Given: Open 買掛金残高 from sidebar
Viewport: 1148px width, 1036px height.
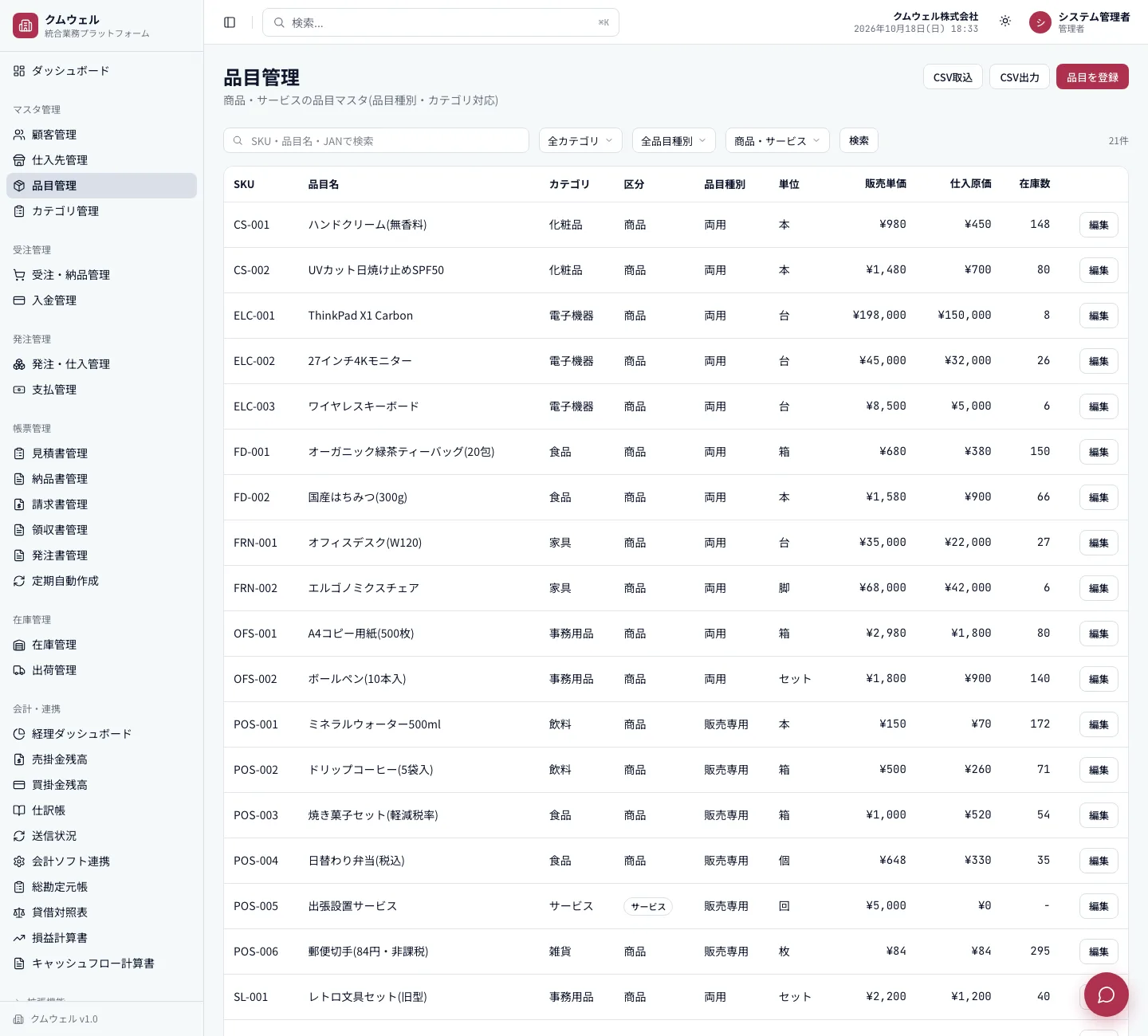Looking at the screenshot, I should pyautogui.click(x=101, y=785).
